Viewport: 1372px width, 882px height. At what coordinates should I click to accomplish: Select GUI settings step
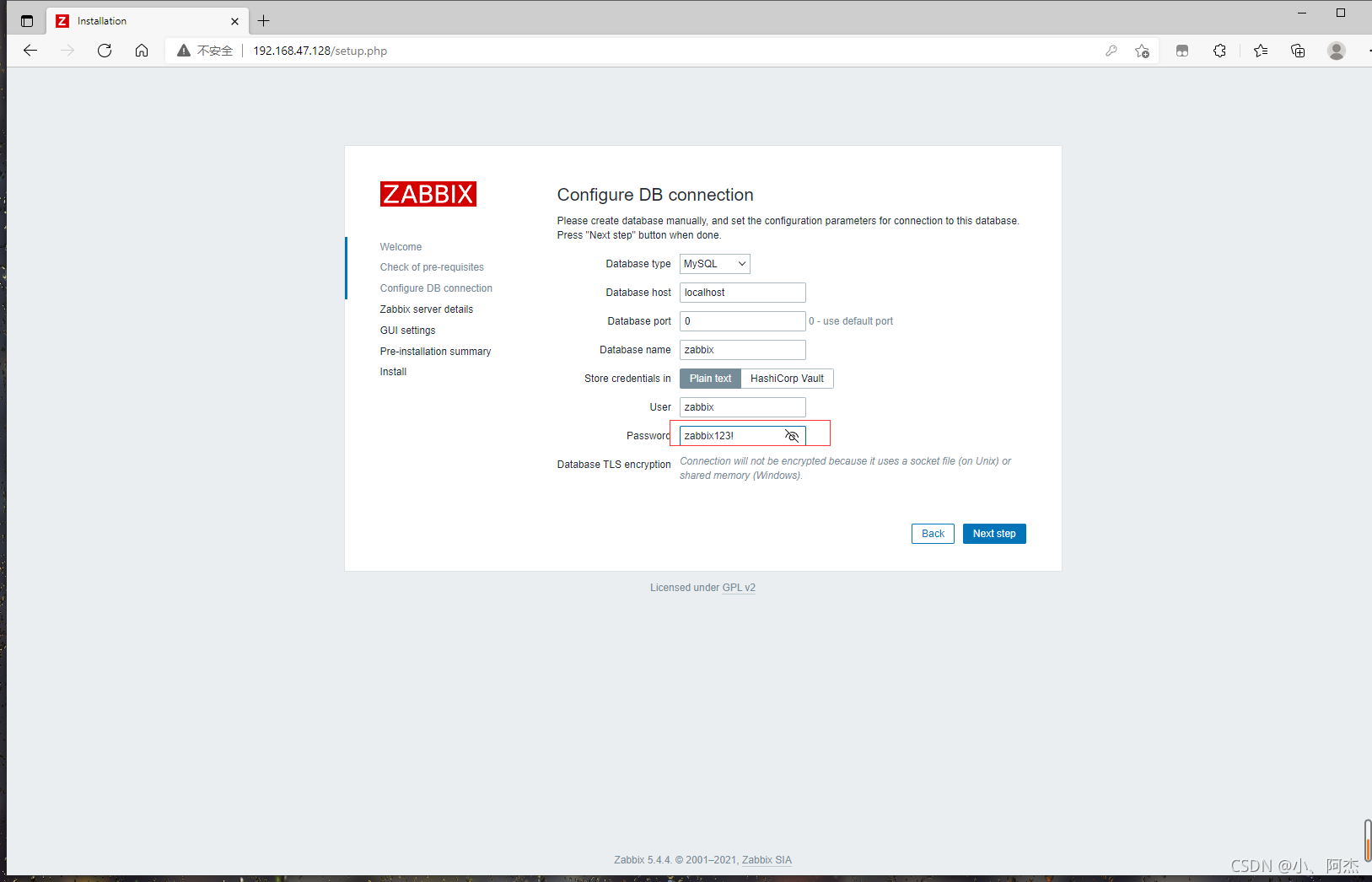click(407, 331)
